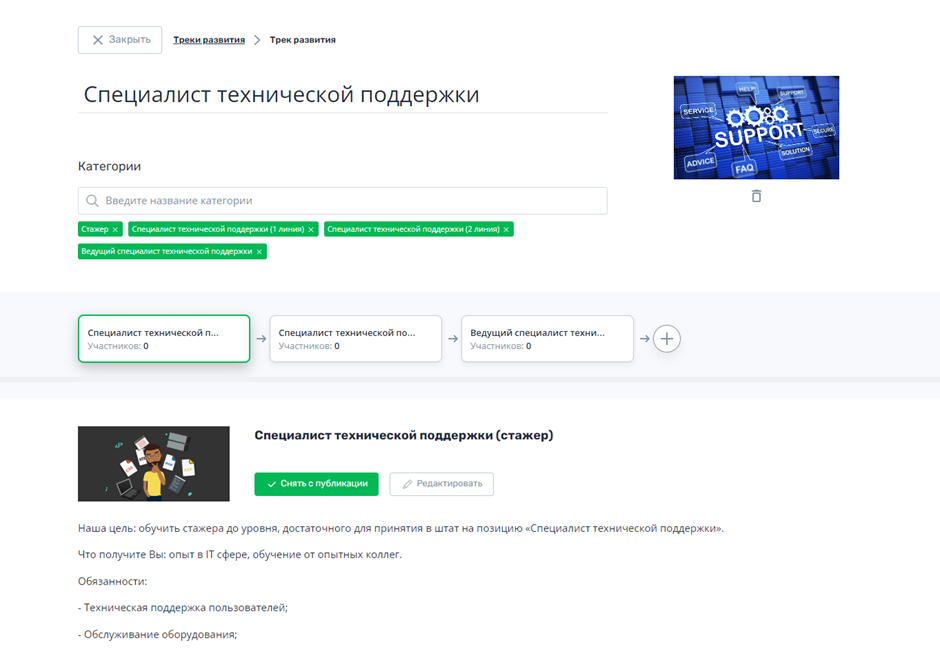Click the Редактировать button
This screenshot has width=940, height=656.
442,484
